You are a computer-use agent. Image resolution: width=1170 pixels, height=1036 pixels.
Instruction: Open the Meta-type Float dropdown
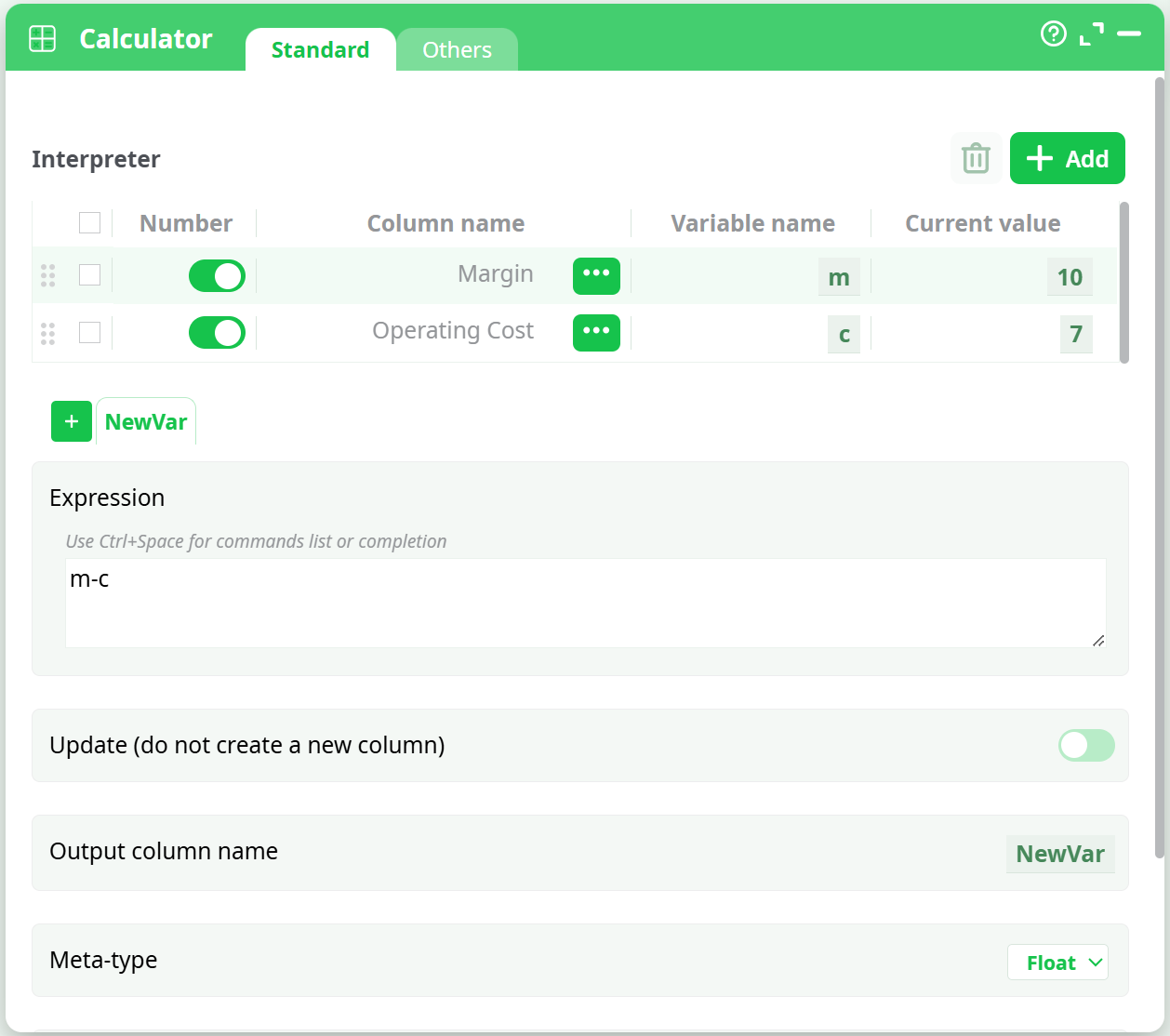[1057, 963]
